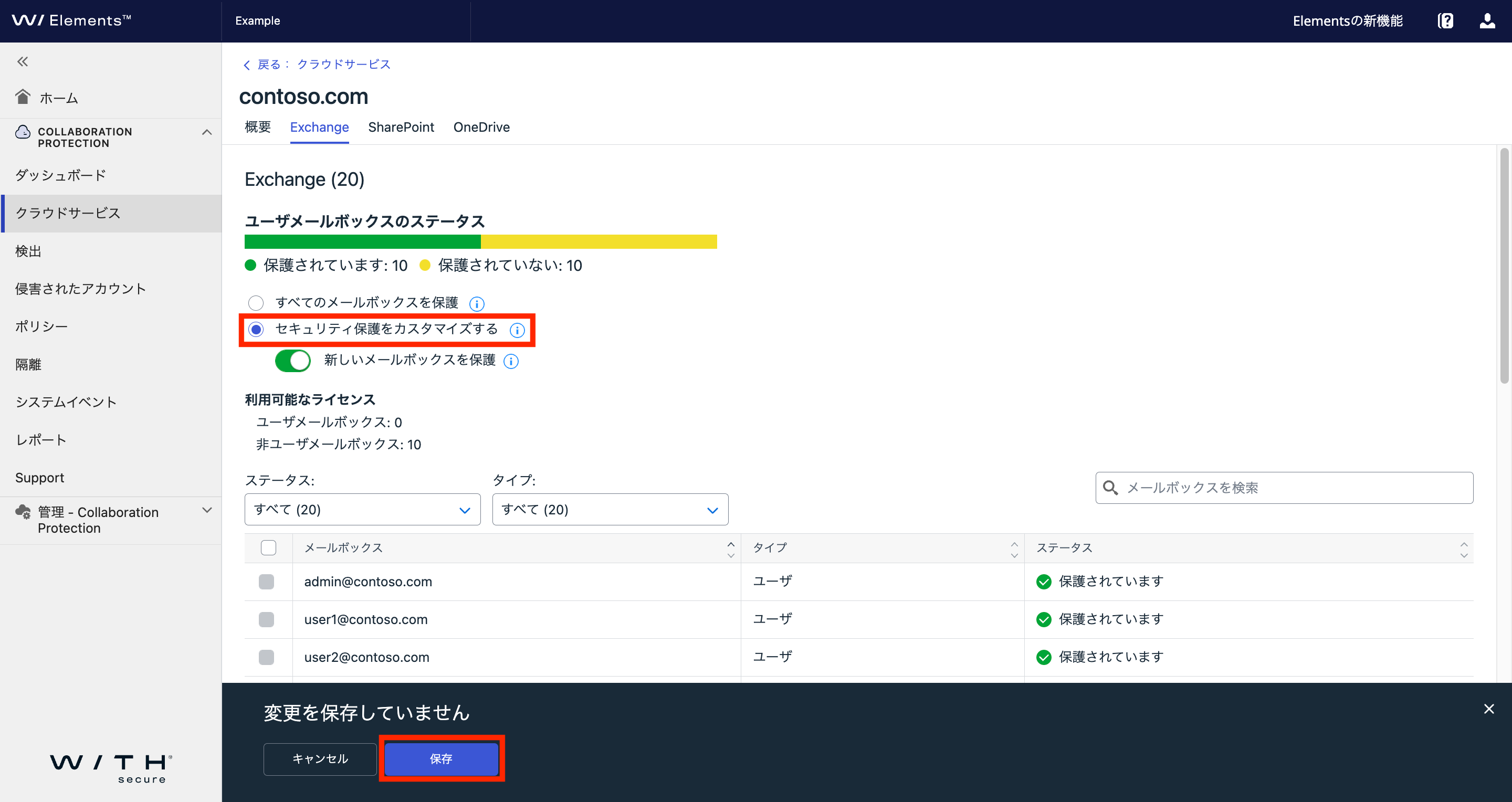
Task: Check the admin@contoso.com row checkbox
Action: coord(267,582)
